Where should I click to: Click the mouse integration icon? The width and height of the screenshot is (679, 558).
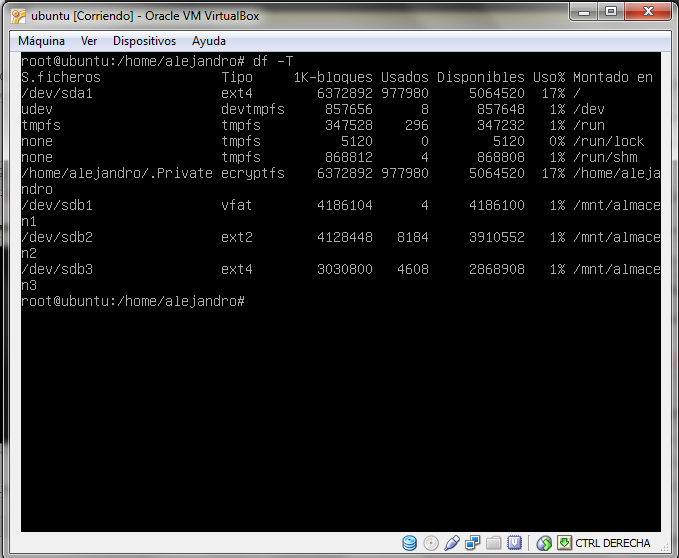[544, 543]
